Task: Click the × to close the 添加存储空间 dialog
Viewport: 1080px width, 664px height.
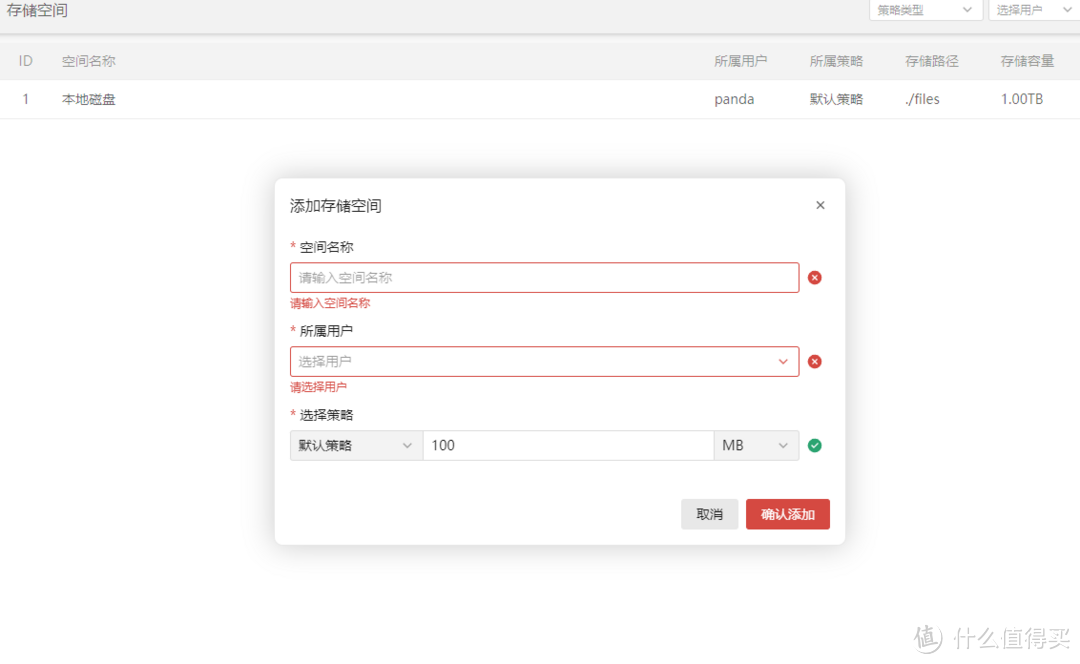Action: point(820,205)
